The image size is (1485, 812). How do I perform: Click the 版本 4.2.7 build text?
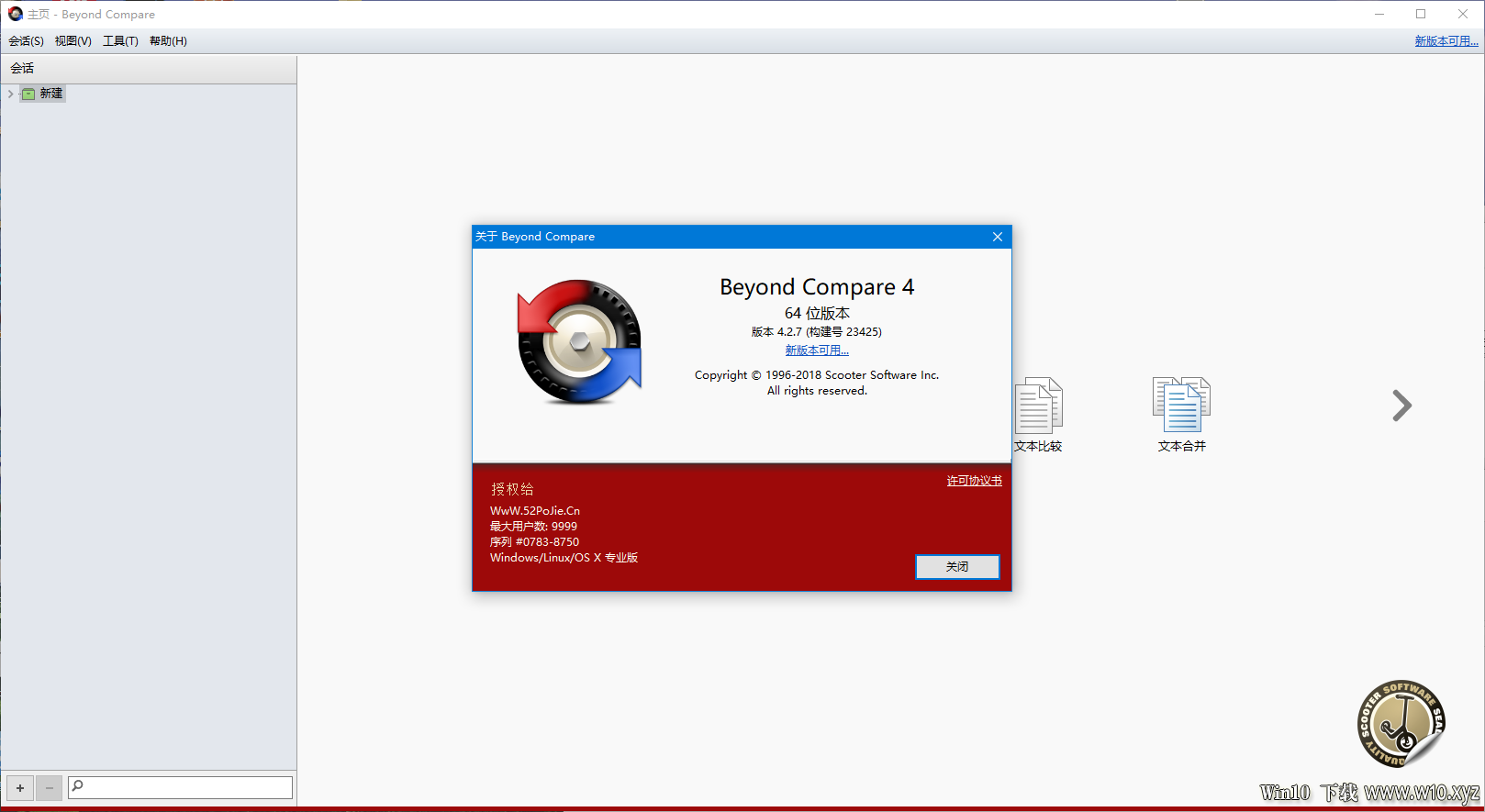(x=817, y=332)
